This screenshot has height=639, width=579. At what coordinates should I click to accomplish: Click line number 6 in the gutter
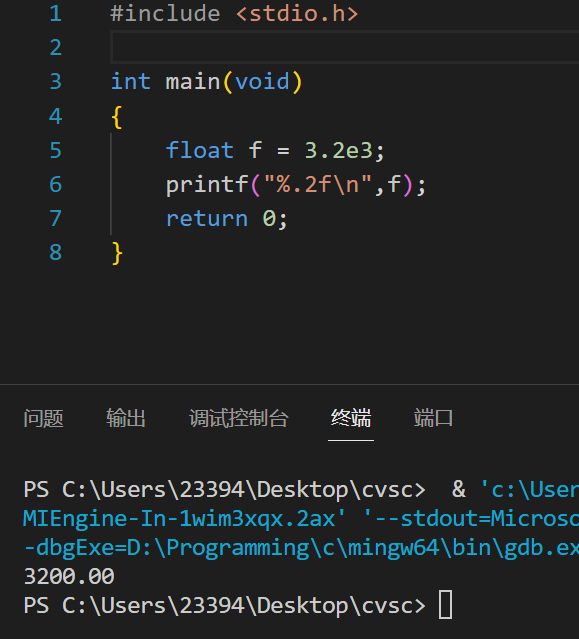55,185
